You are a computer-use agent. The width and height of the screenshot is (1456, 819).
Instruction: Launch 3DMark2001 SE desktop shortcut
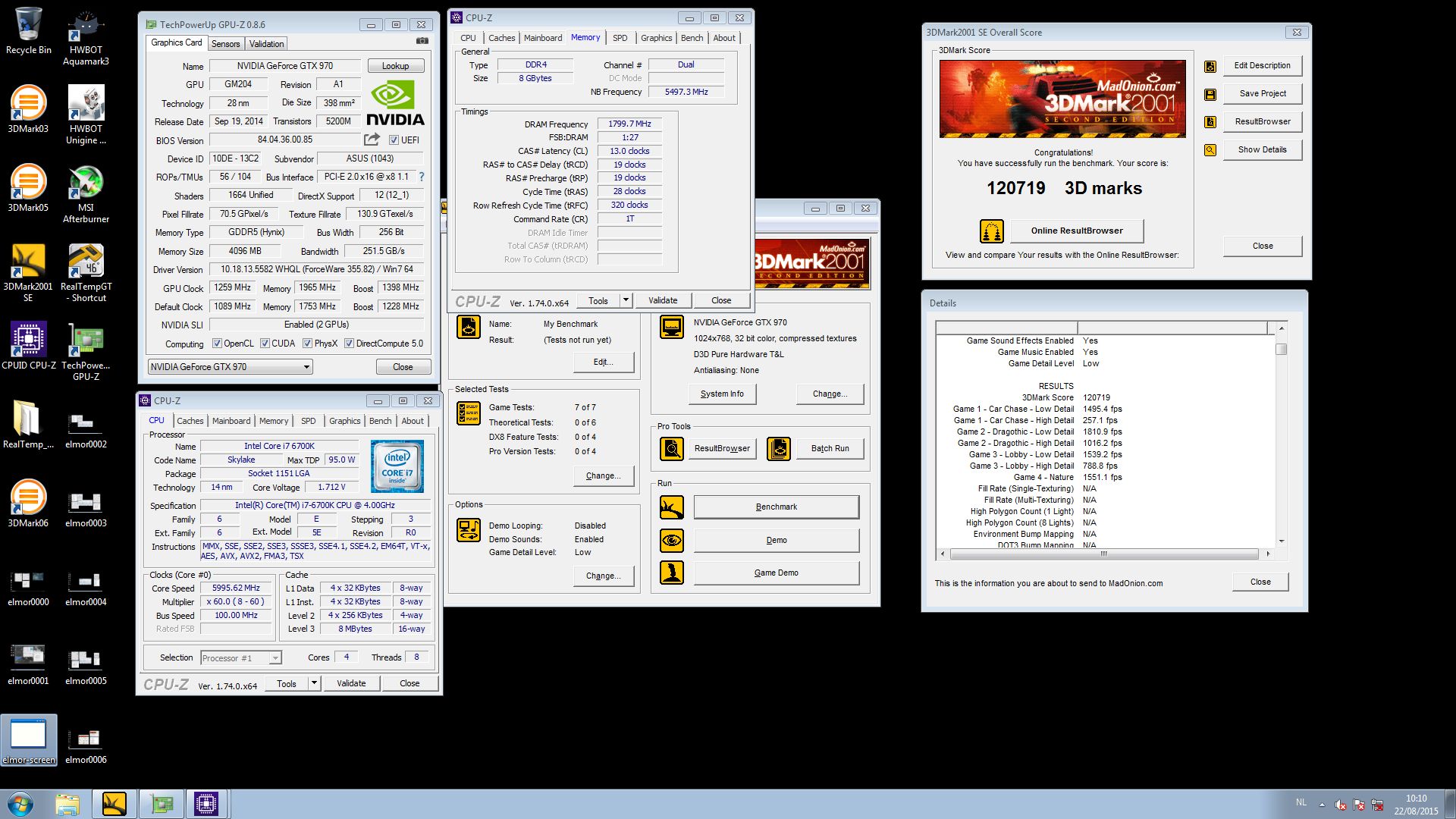[x=28, y=273]
